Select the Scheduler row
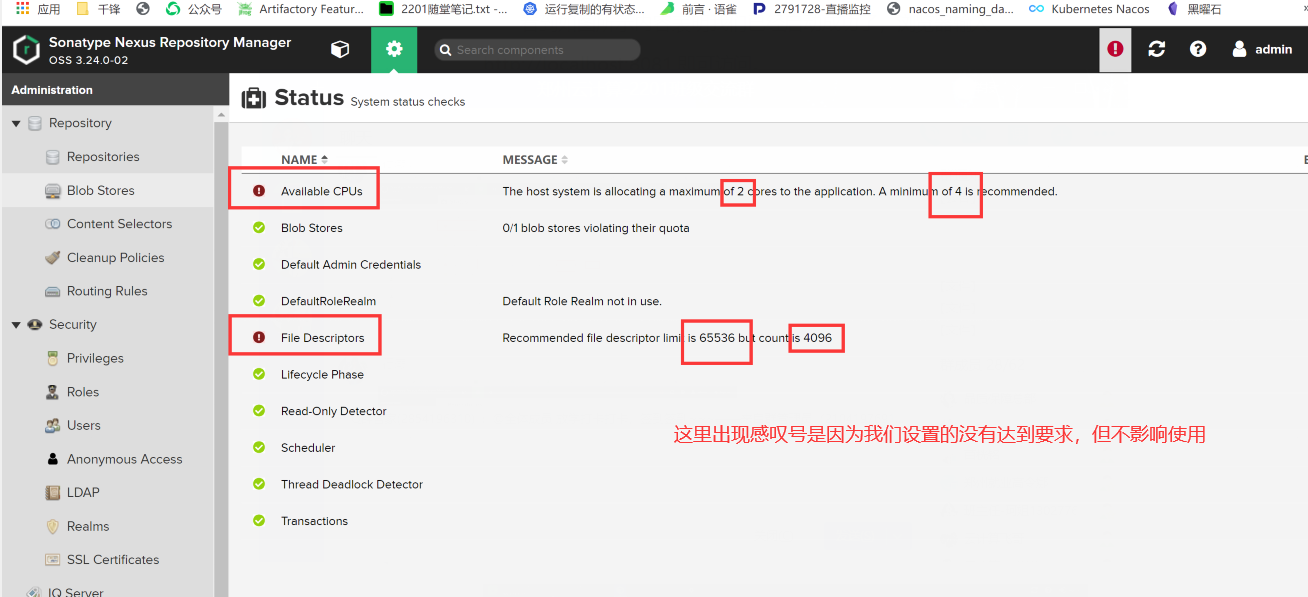The image size is (1308, 597). coord(767,448)
